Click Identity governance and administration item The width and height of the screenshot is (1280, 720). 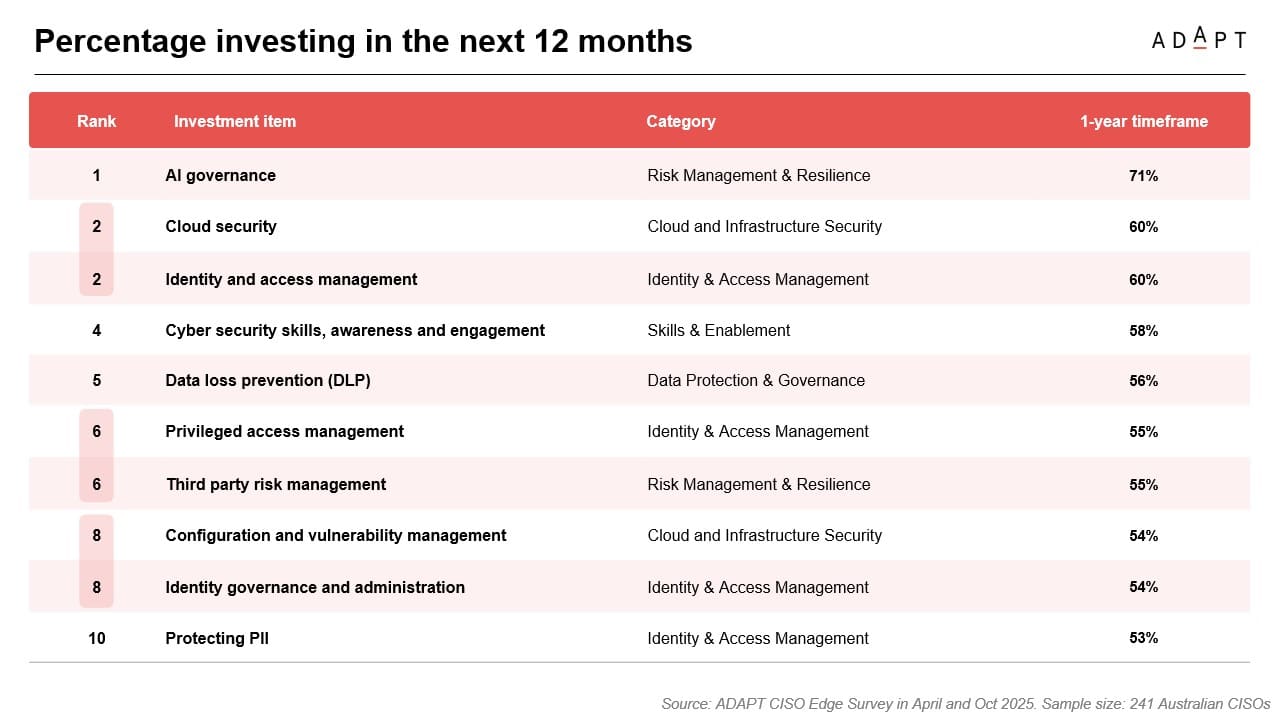click(315, 587)
